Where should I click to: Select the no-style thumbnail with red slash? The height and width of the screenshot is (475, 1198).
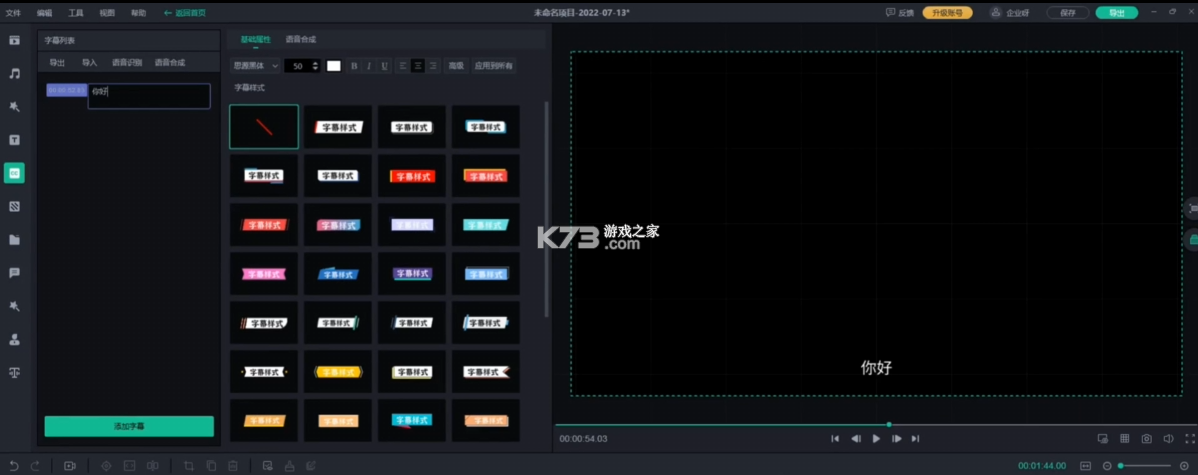pyautogui.click(x=264, y=127)
